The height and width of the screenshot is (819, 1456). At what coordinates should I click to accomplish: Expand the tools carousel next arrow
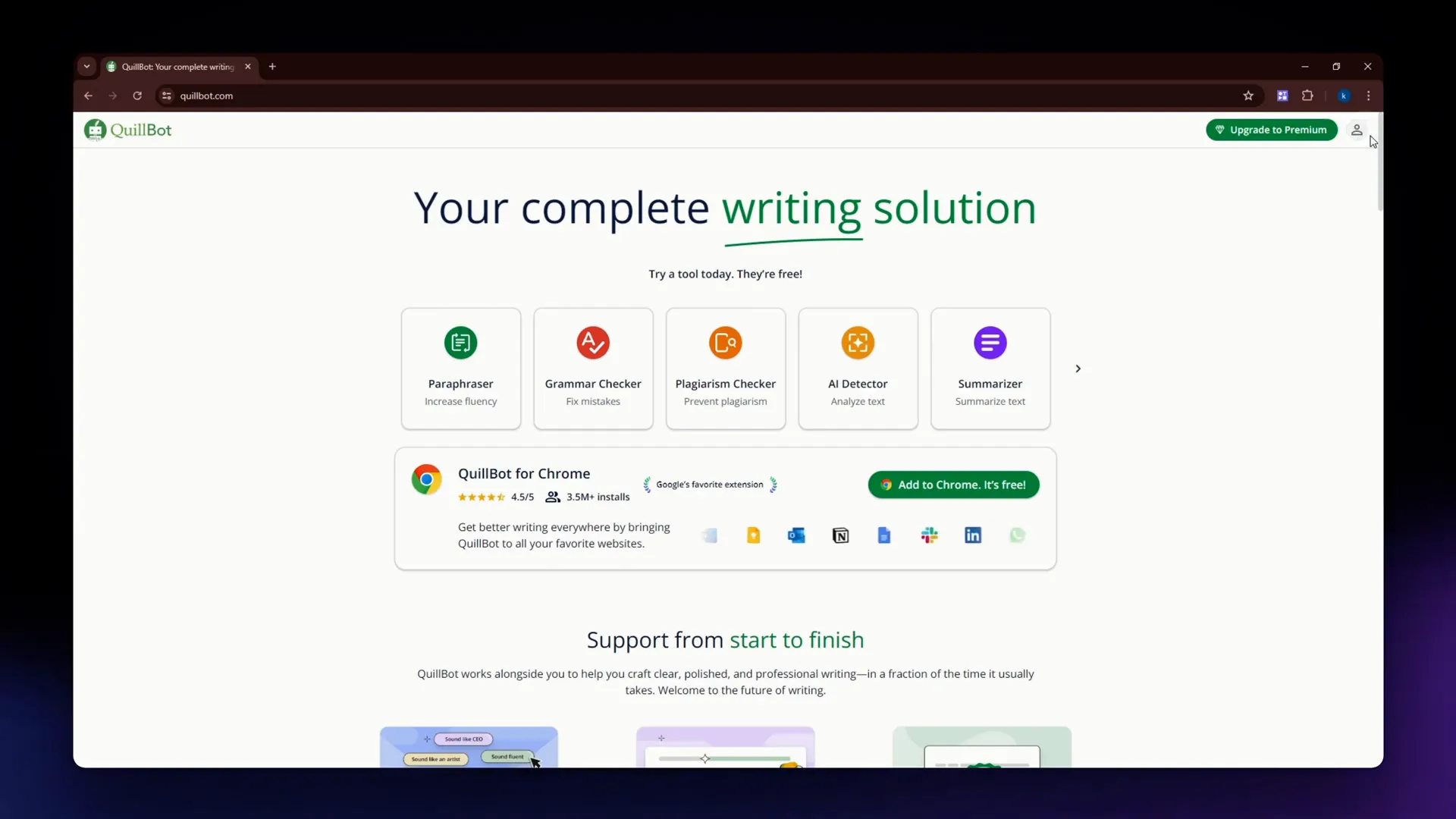coord(1079,368)
